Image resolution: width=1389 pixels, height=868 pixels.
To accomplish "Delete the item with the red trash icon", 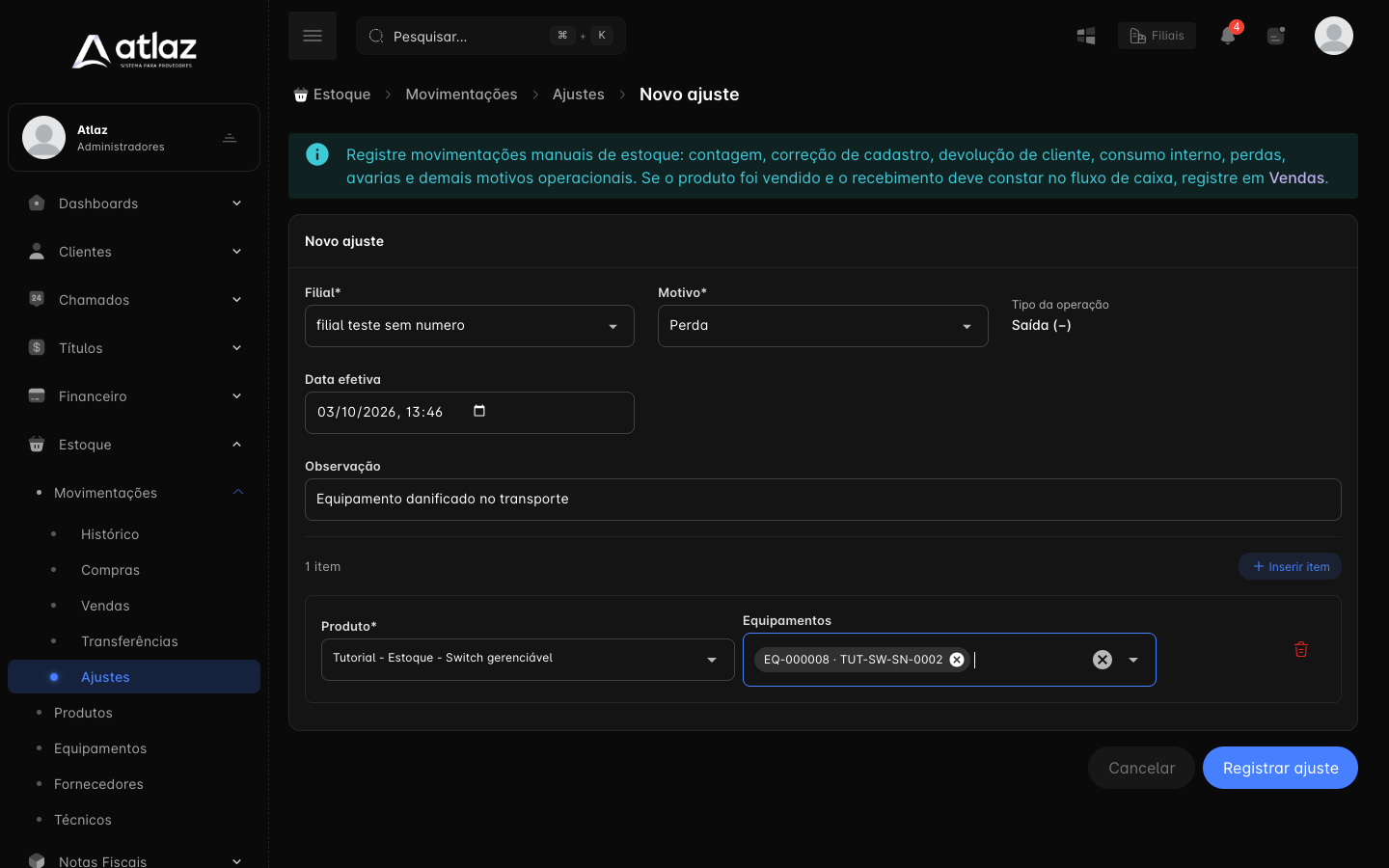I will pyautogui.click(x=1301, y=649).
